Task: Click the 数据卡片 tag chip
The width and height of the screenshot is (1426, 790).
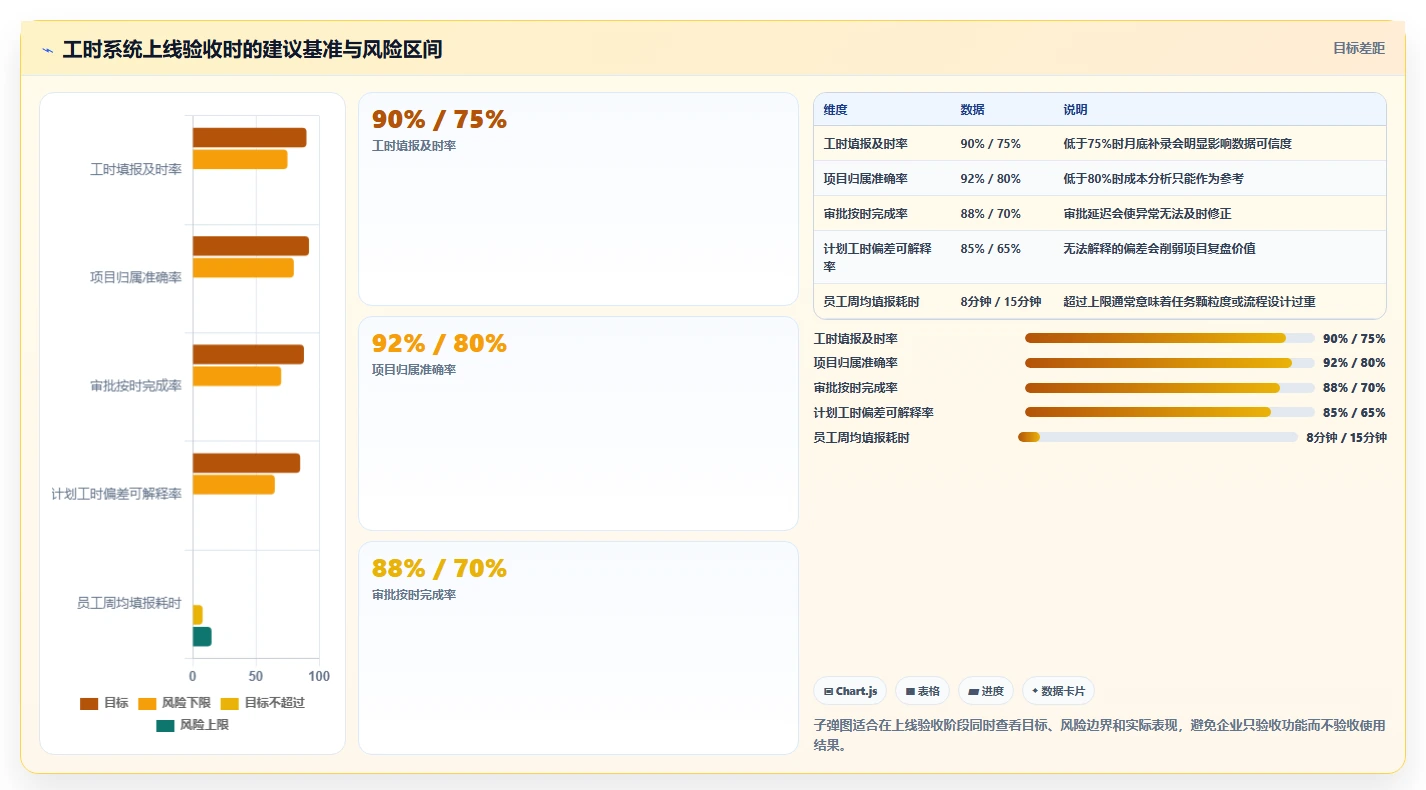Action: [x=1058, y=691]
